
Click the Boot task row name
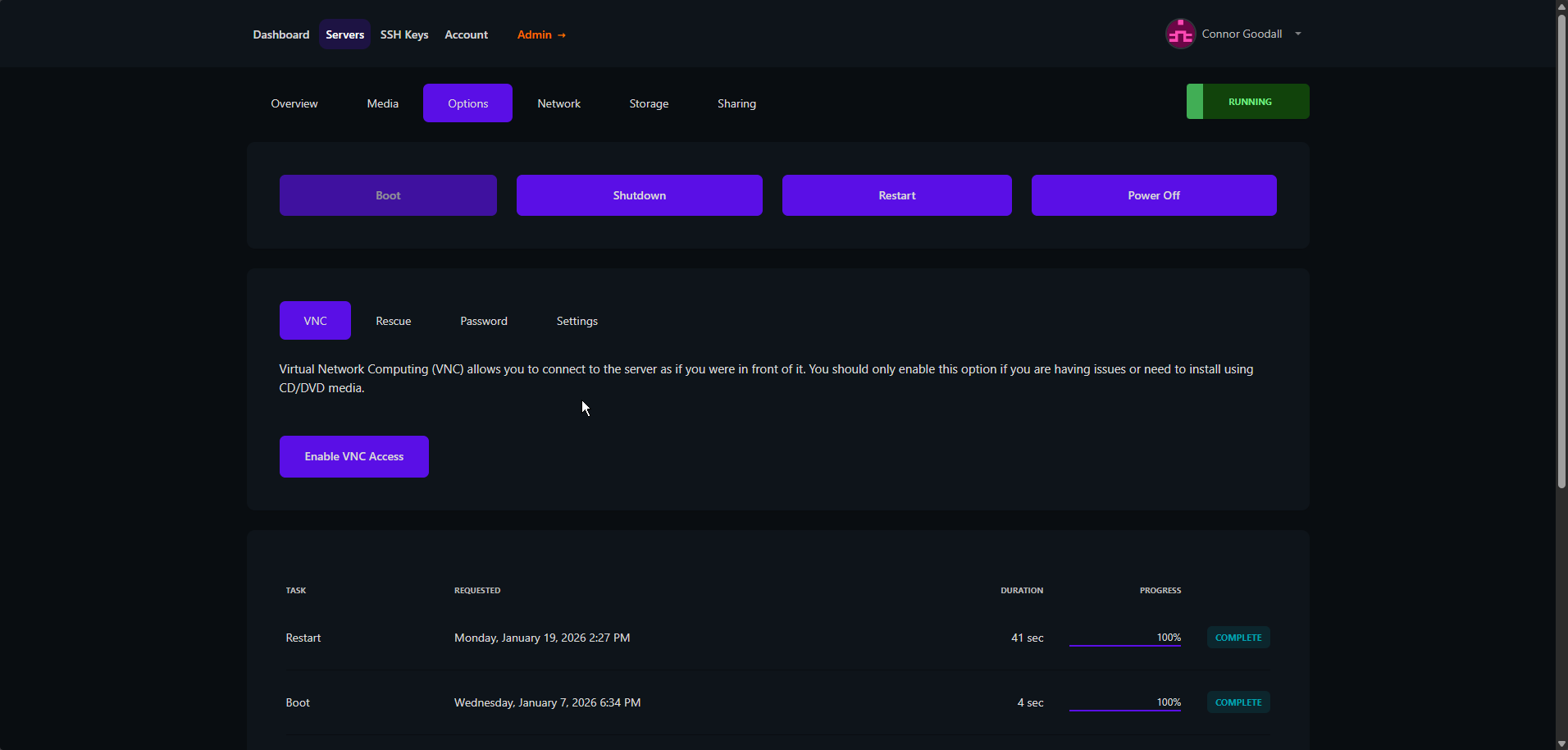point(298,702)
